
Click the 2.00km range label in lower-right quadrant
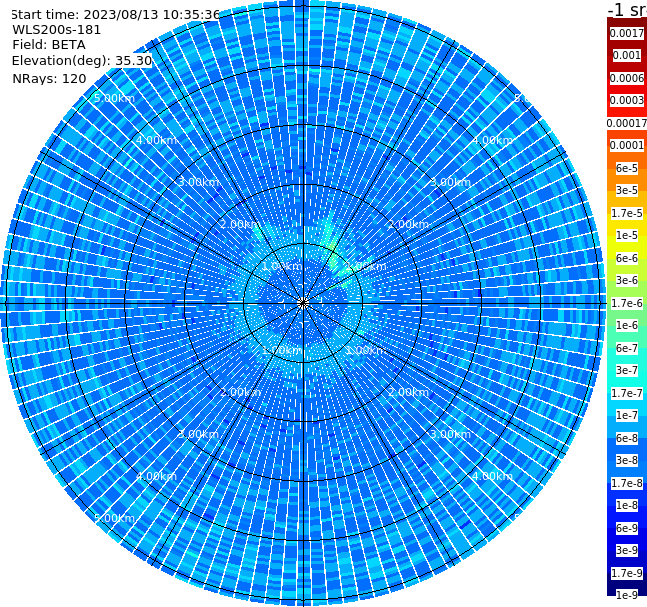[408, 392]
